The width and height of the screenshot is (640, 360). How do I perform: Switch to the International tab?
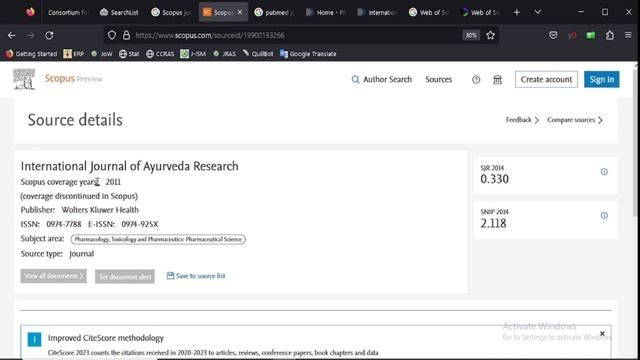tap(377, 12)
